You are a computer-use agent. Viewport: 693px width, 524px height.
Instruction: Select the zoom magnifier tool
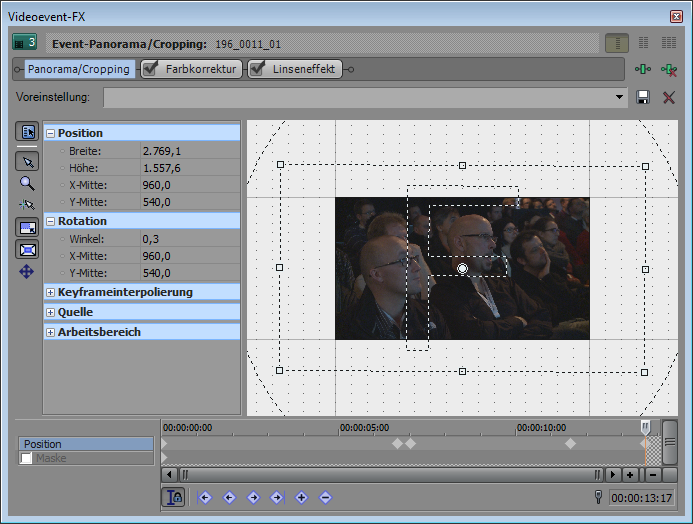pyautogui.click(x=27, y=183)
